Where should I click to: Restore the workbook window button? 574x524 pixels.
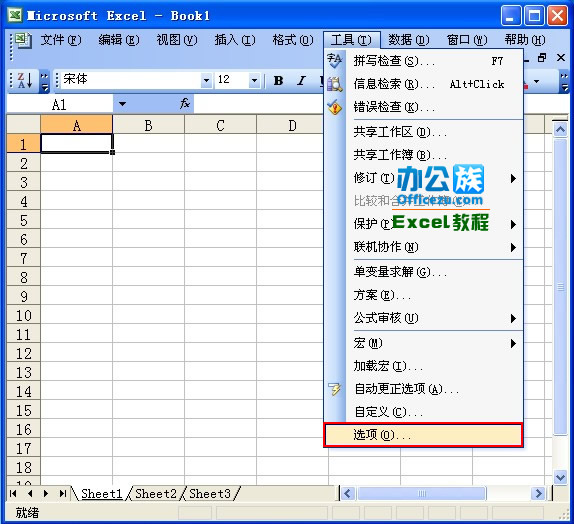pos(542,57)
